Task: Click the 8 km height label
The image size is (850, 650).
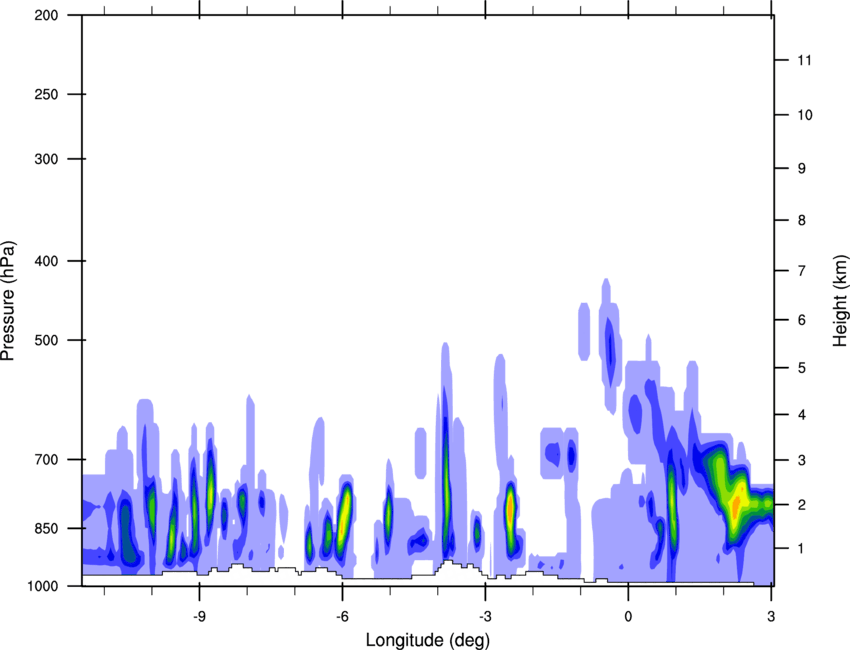Action: 802,220
